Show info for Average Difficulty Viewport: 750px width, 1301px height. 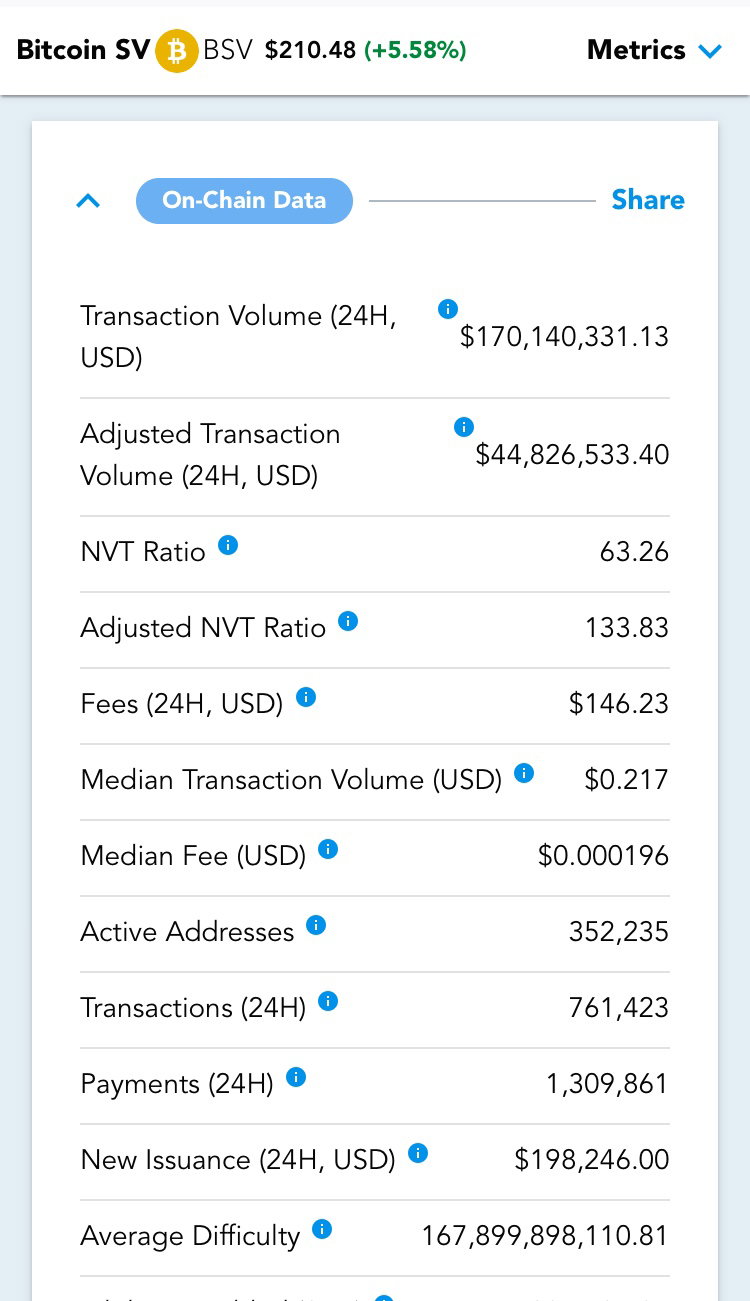(322, 1229)
